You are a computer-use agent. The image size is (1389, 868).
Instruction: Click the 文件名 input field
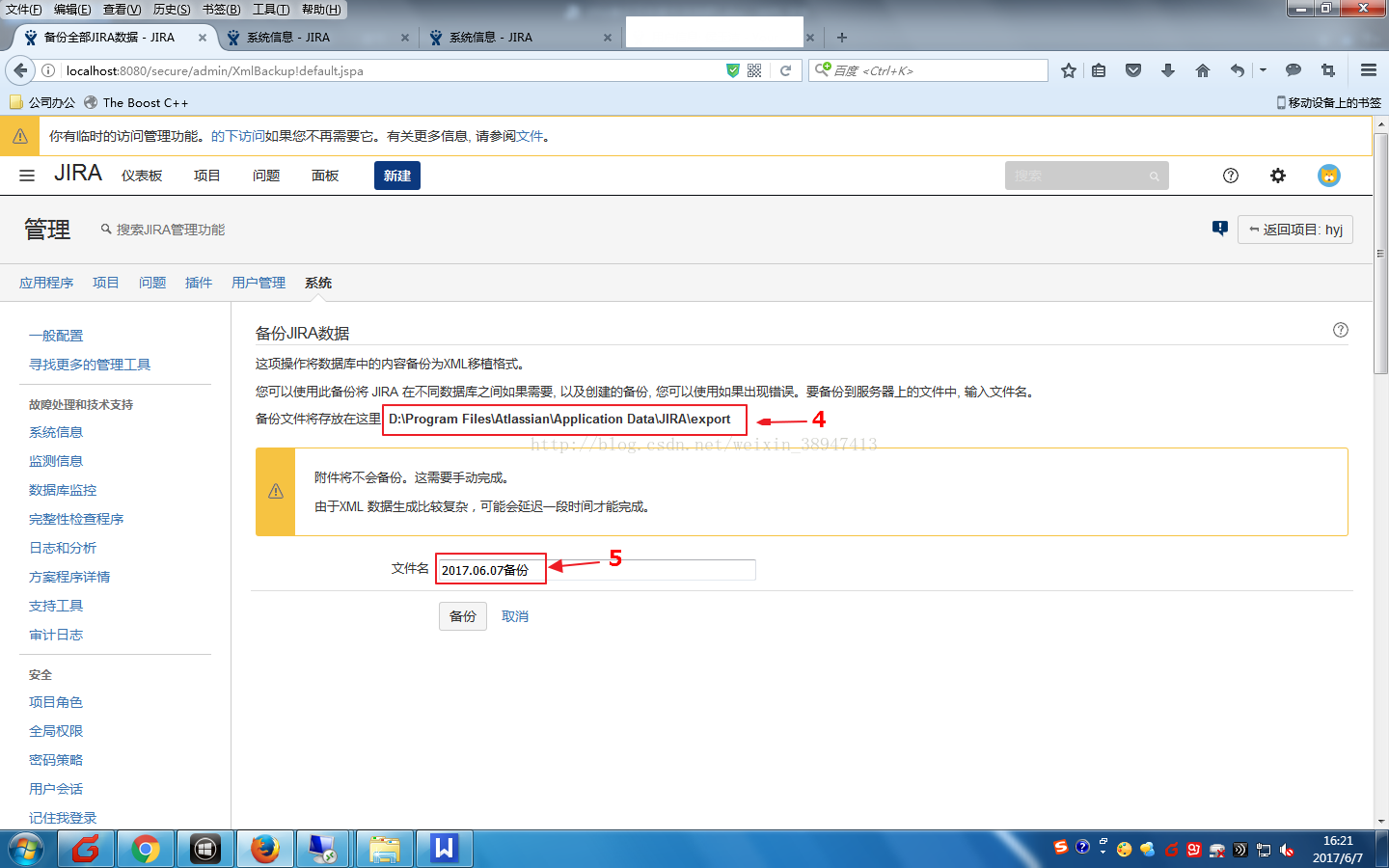(x=595, y=569)
